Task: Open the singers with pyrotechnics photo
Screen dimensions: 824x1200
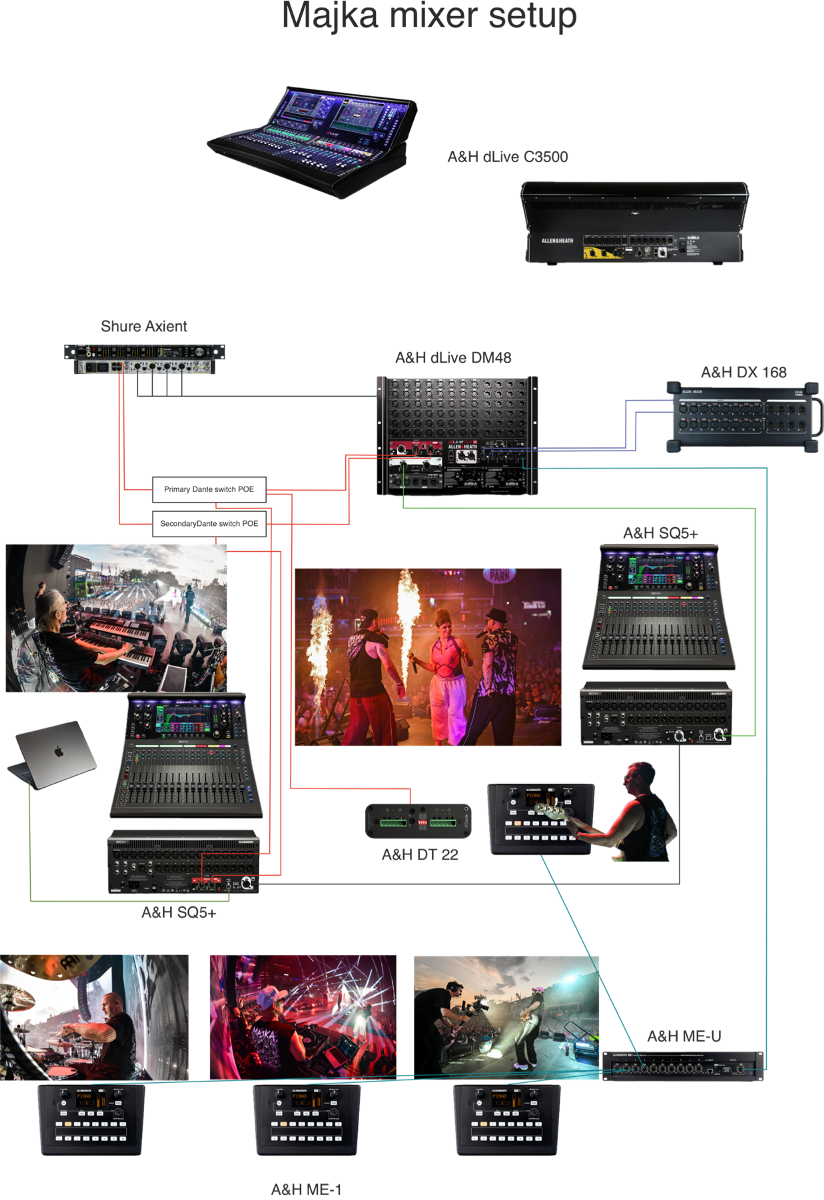Action: click(428, 657)
